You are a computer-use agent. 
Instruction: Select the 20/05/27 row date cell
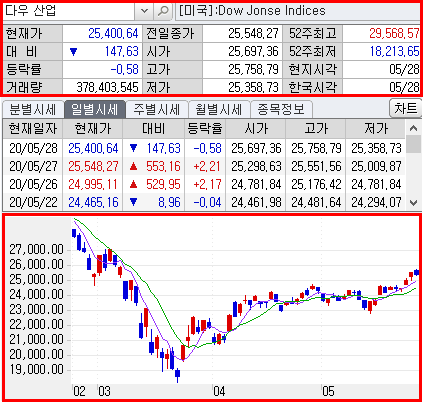pyautogui.click(x=33, y=166)
